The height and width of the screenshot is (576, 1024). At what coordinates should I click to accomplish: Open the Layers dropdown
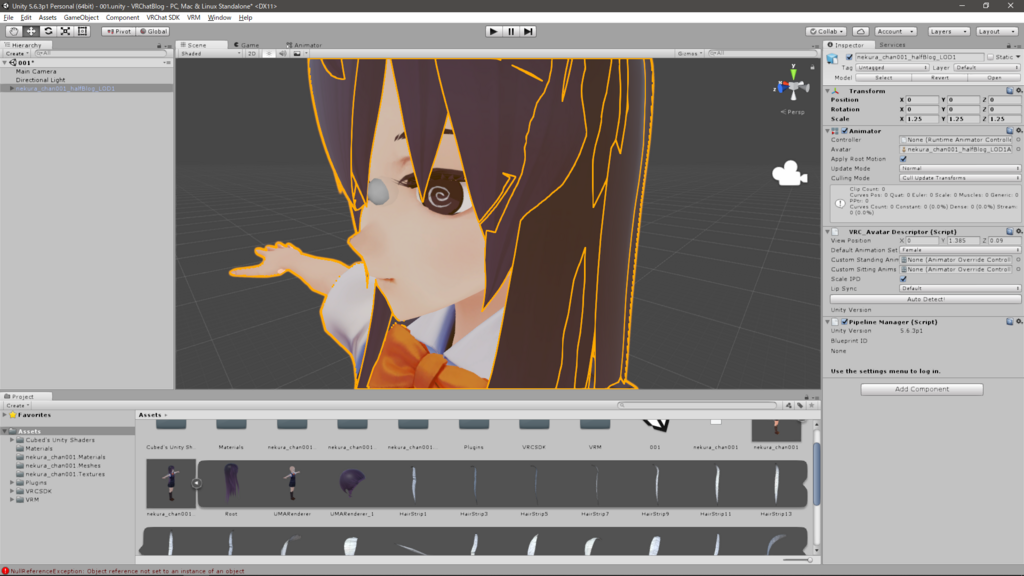(948, 31)
